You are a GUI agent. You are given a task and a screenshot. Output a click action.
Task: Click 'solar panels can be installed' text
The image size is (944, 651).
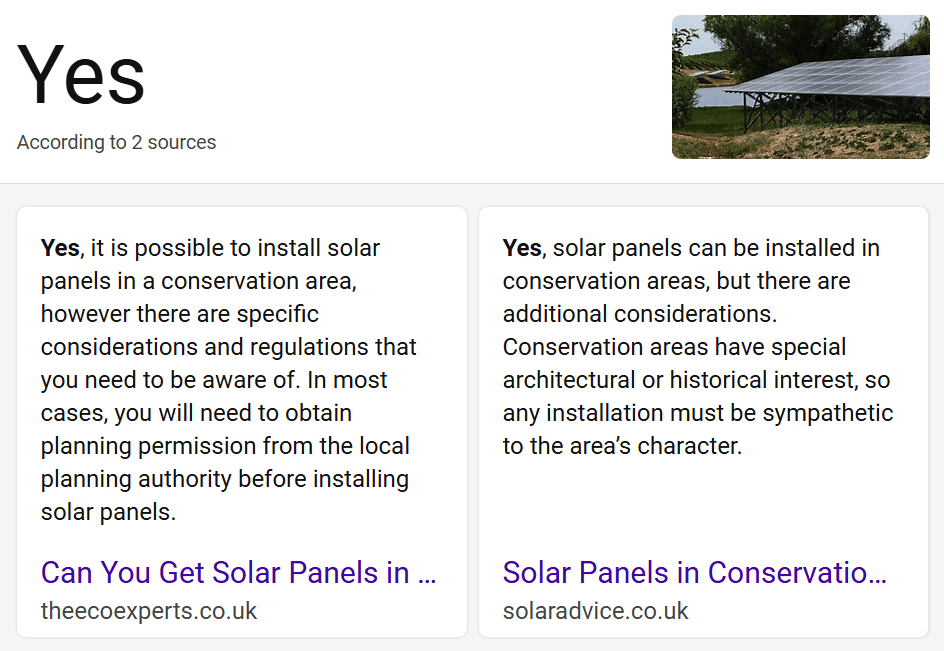pos(692,248)
